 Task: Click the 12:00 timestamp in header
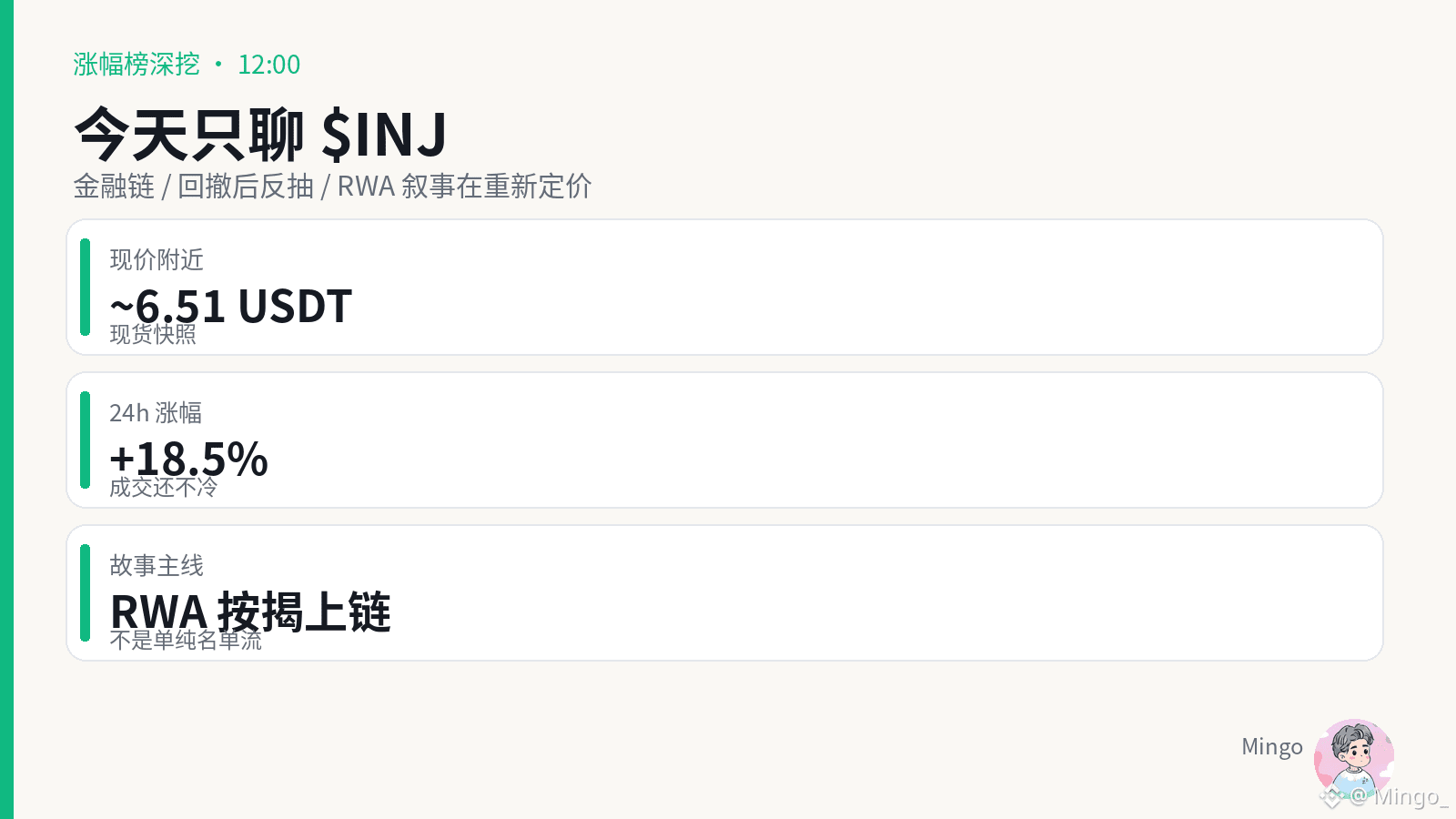269,65
